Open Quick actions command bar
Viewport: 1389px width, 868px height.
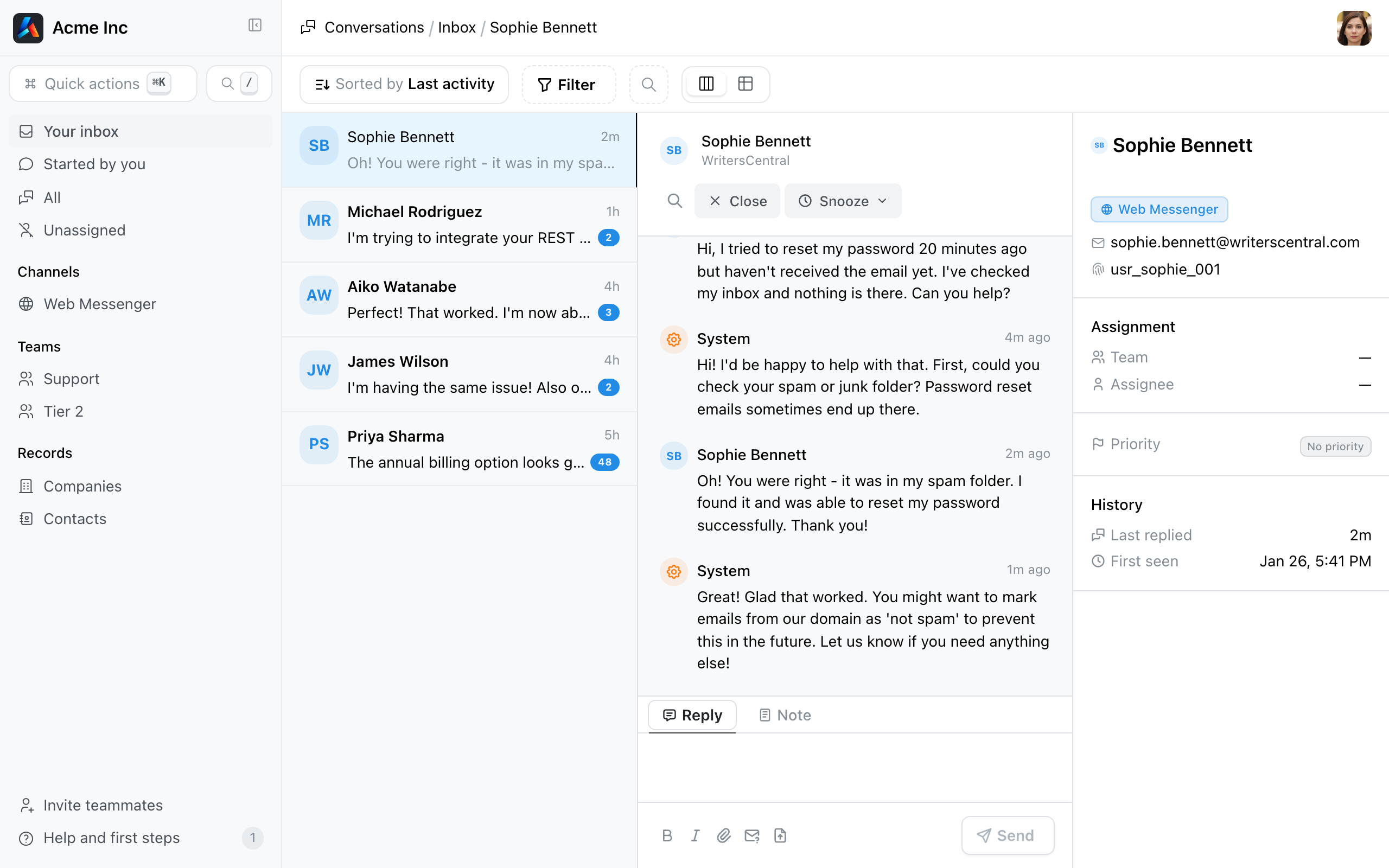pos(103,84)
